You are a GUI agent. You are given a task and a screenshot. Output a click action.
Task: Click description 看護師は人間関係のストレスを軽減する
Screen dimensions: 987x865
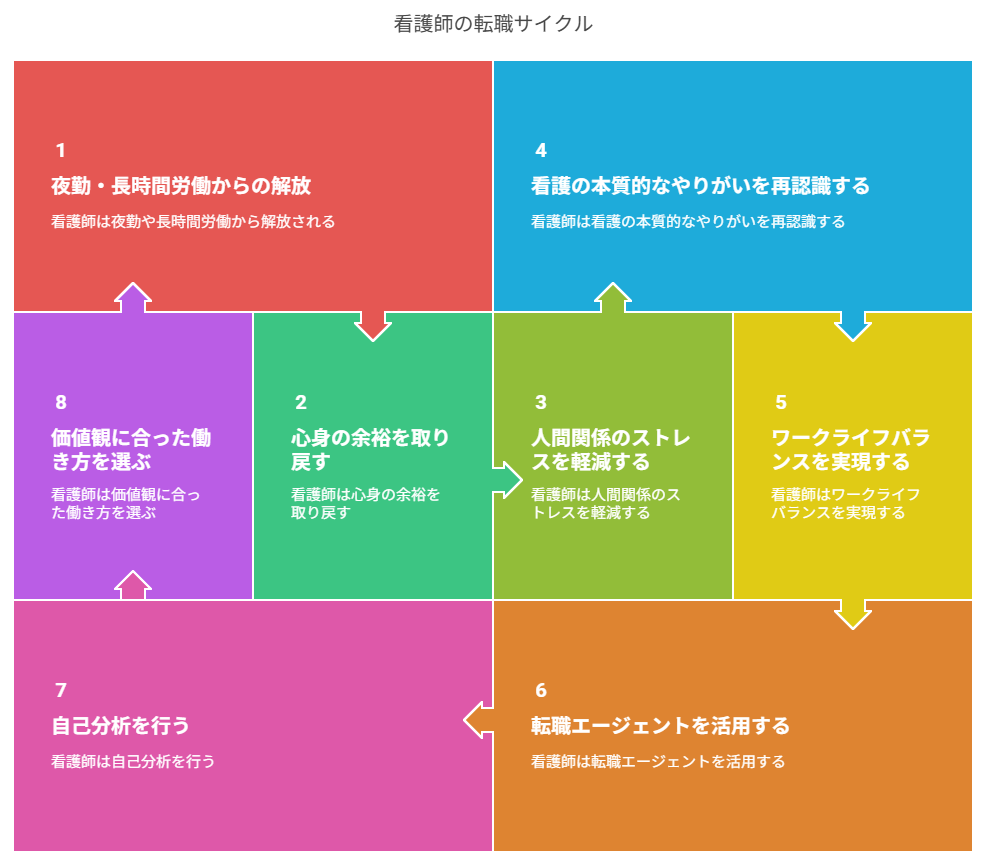point(606,503)
